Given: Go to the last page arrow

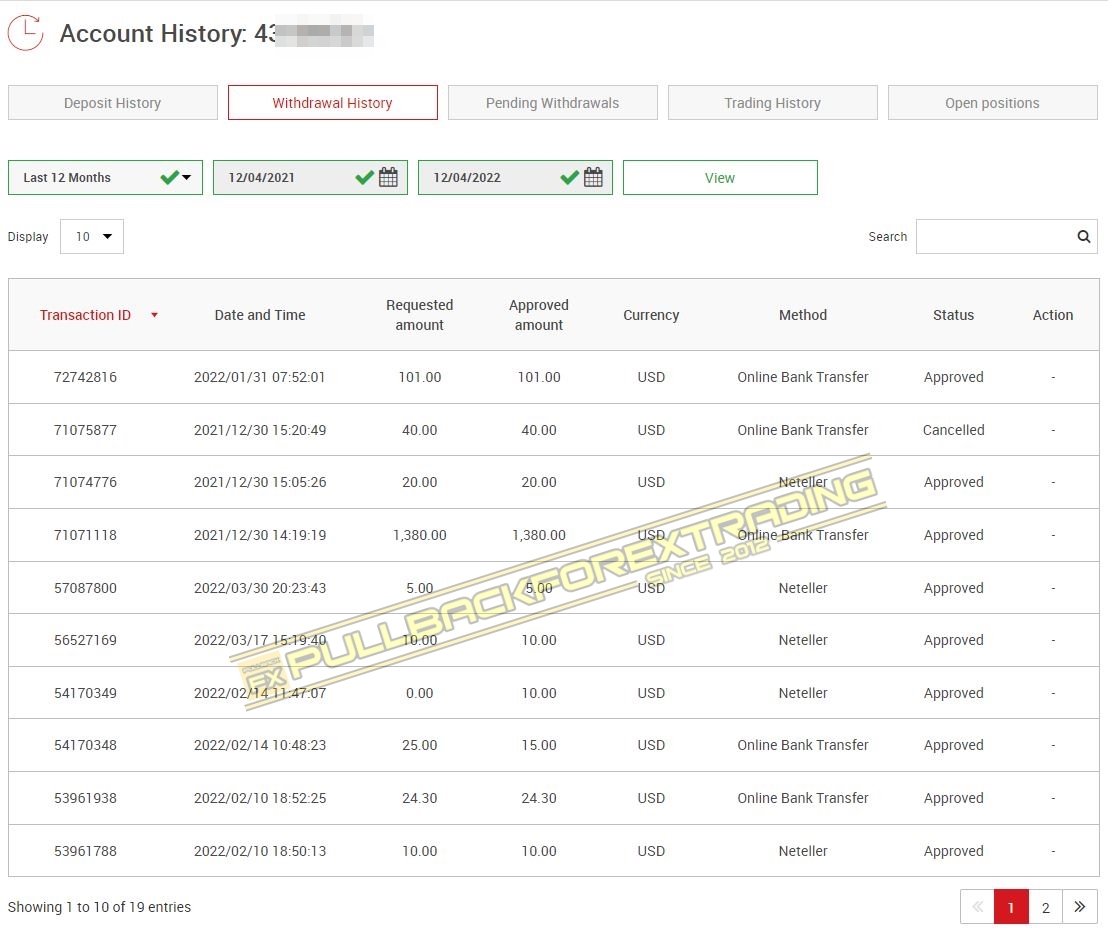Looking at the screenshot, I should click(x=1079, y=907).
